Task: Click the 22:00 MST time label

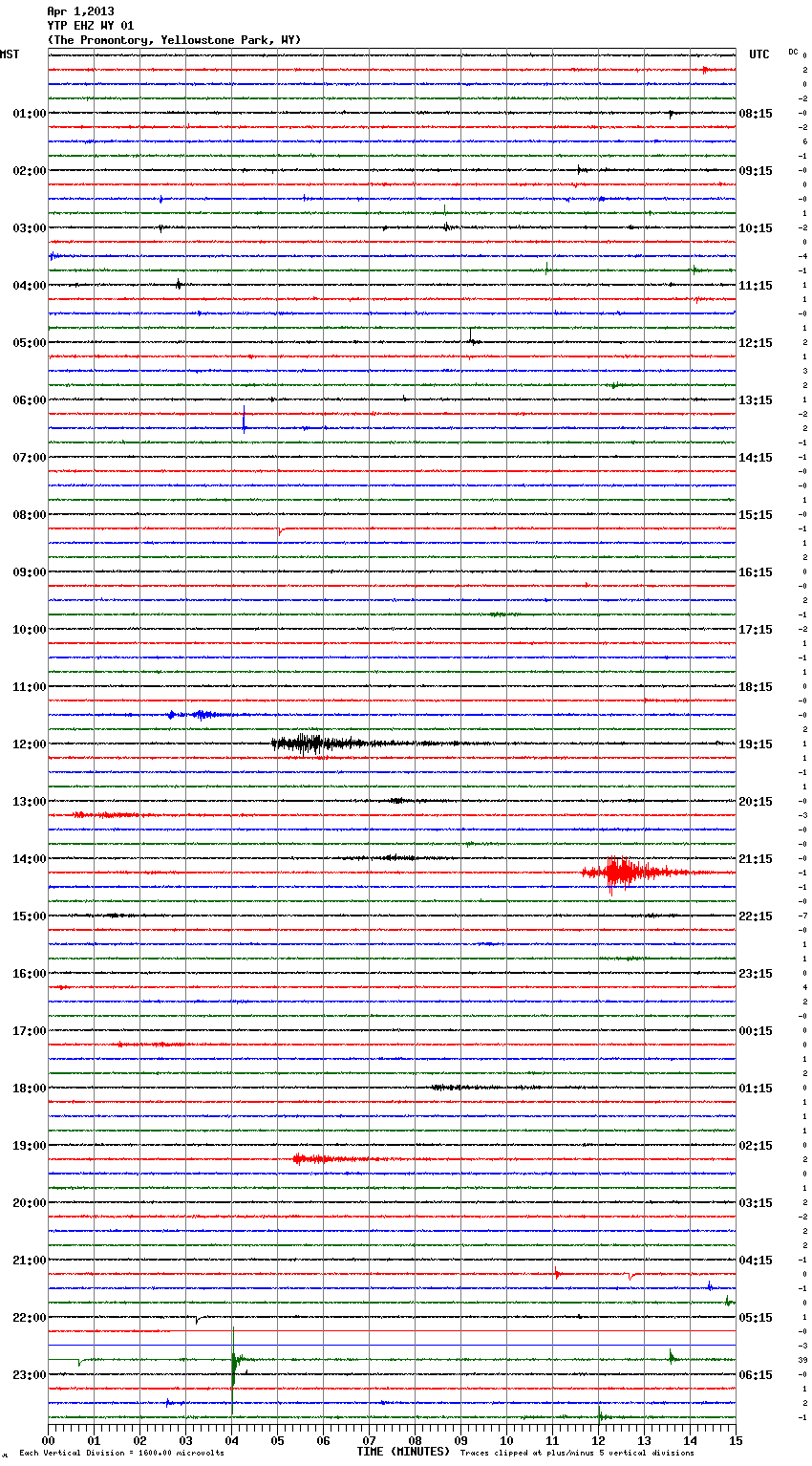Action: [x=30, y=1318]
